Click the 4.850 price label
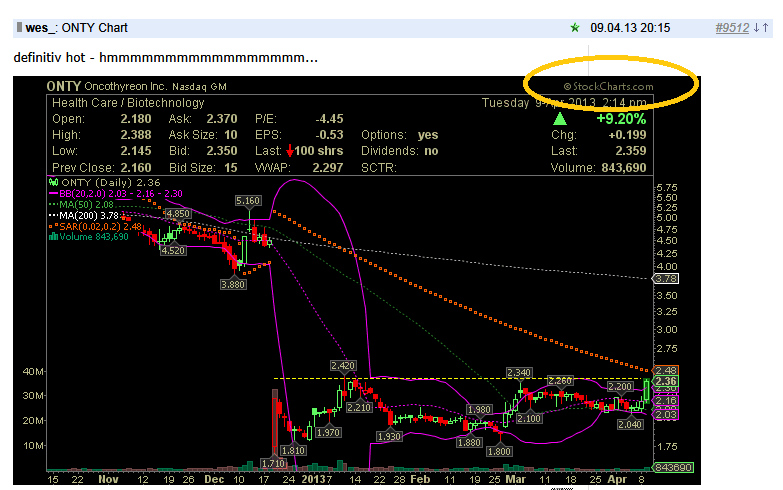The width and height of the screenshot is (783, 490). pyautogui.click(x=178, y=214)
